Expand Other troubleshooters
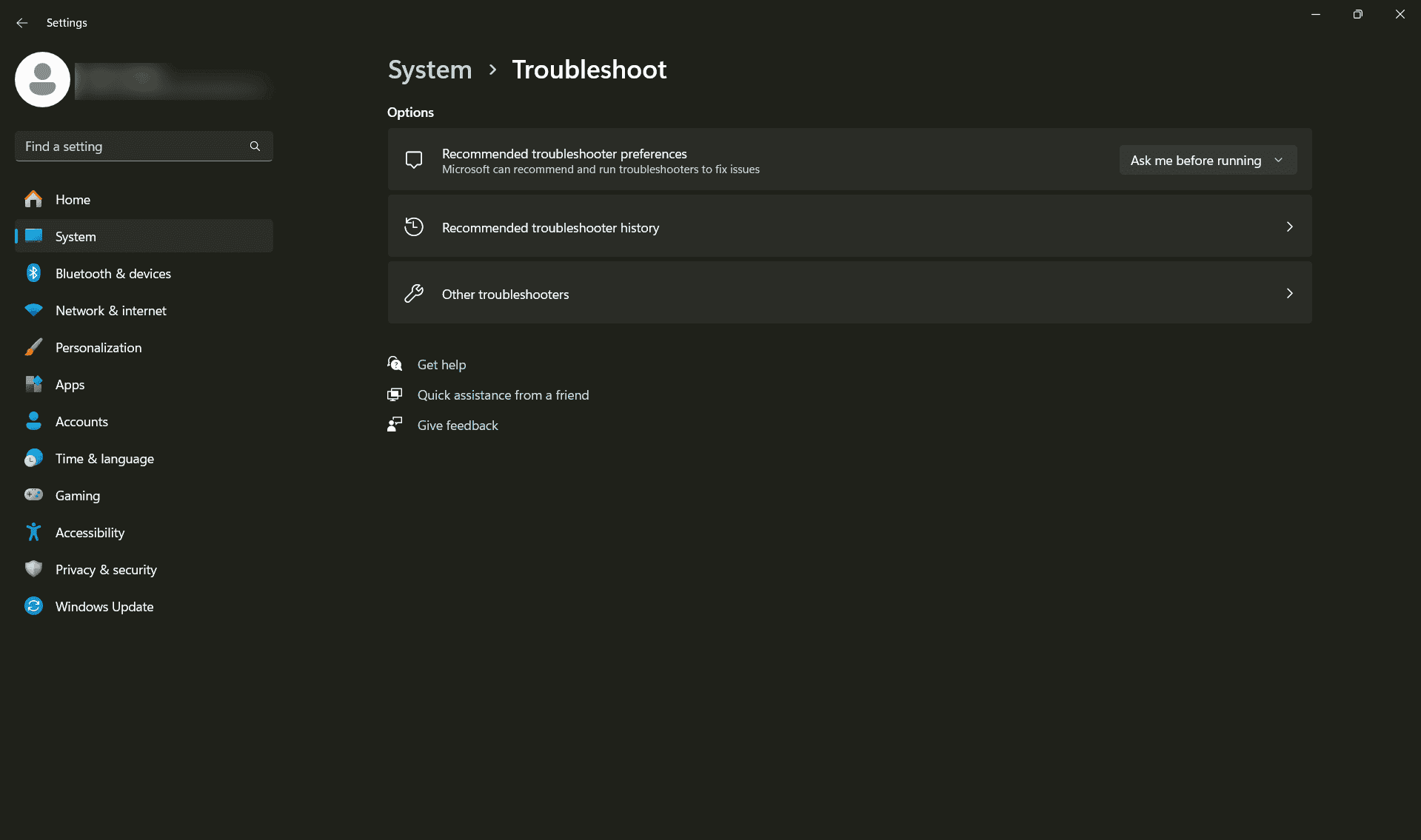Image resolution: width=1421 pixels, height=840 pixels. pyautogui.click(x=849, y=293)
